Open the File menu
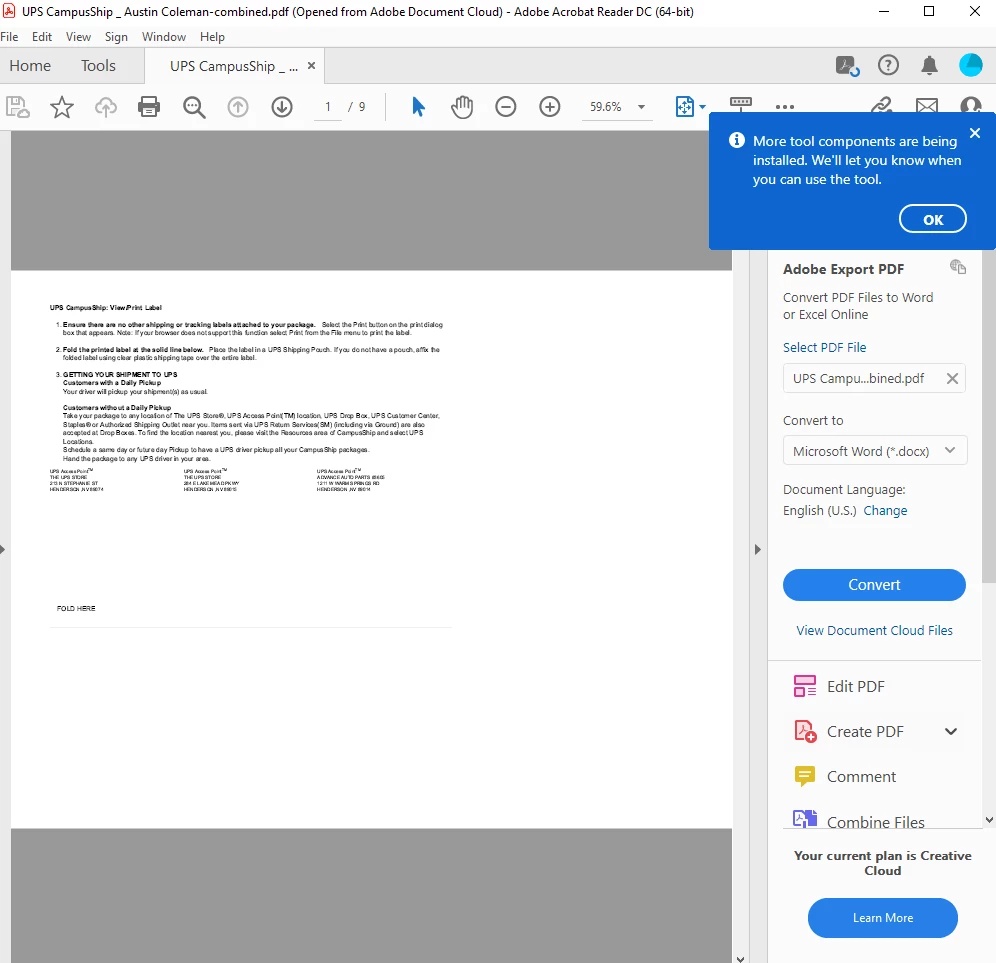 coord(10,37)
